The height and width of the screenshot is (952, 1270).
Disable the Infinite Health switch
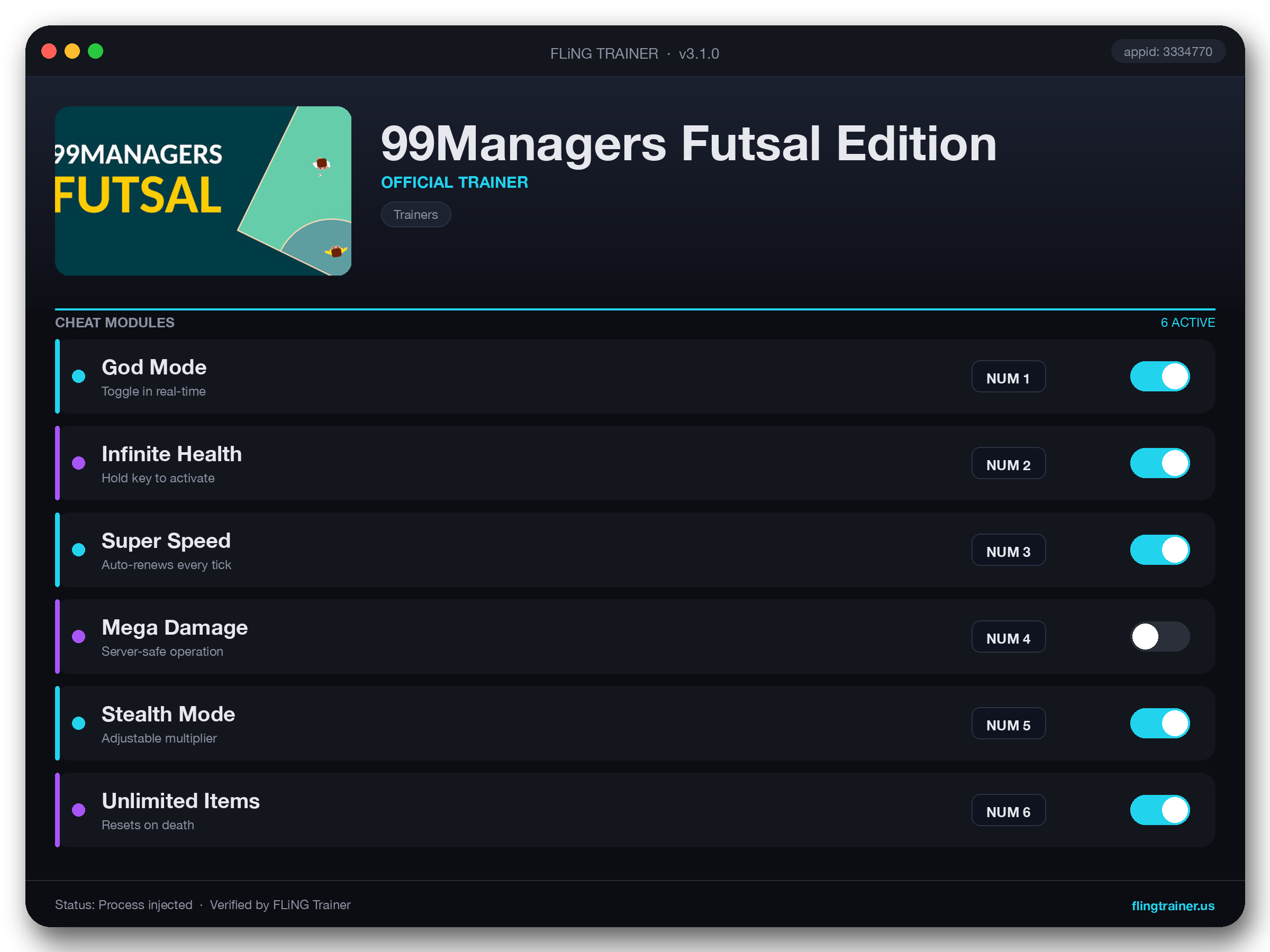1159,463
